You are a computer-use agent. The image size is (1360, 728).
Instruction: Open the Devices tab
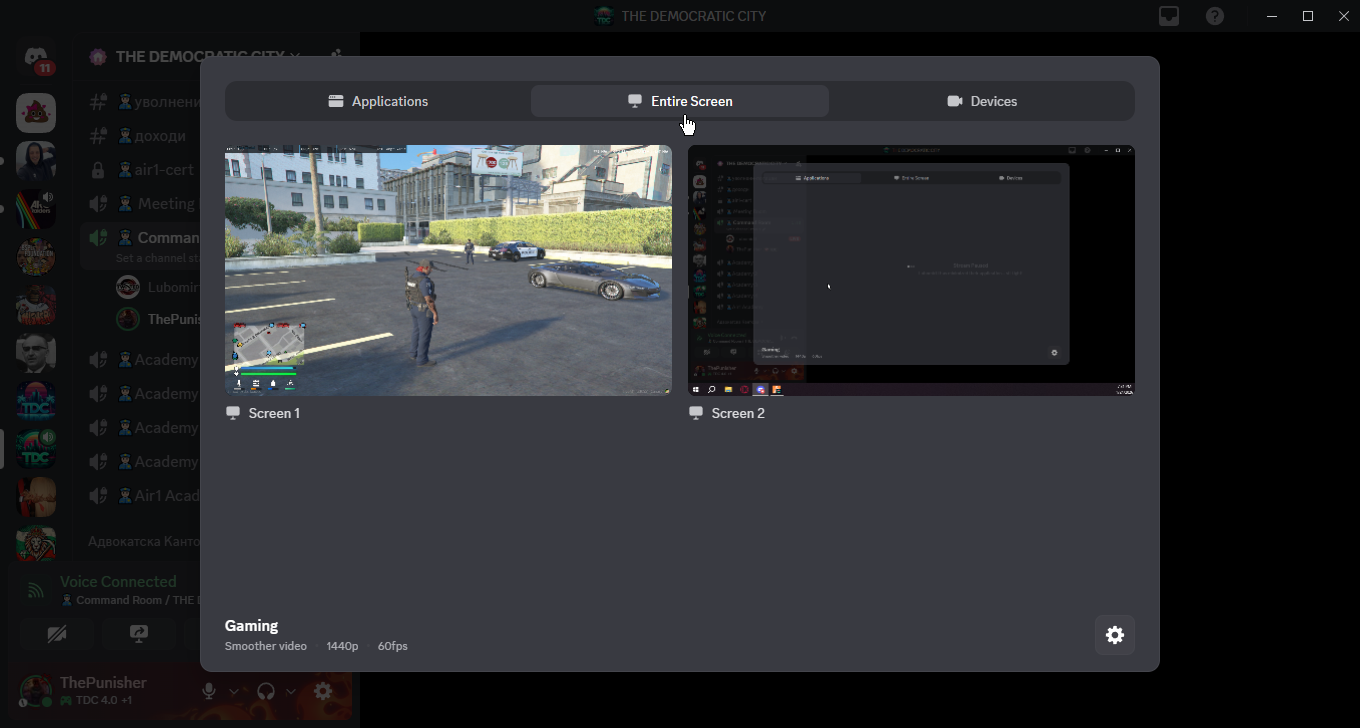coord(982,101)
